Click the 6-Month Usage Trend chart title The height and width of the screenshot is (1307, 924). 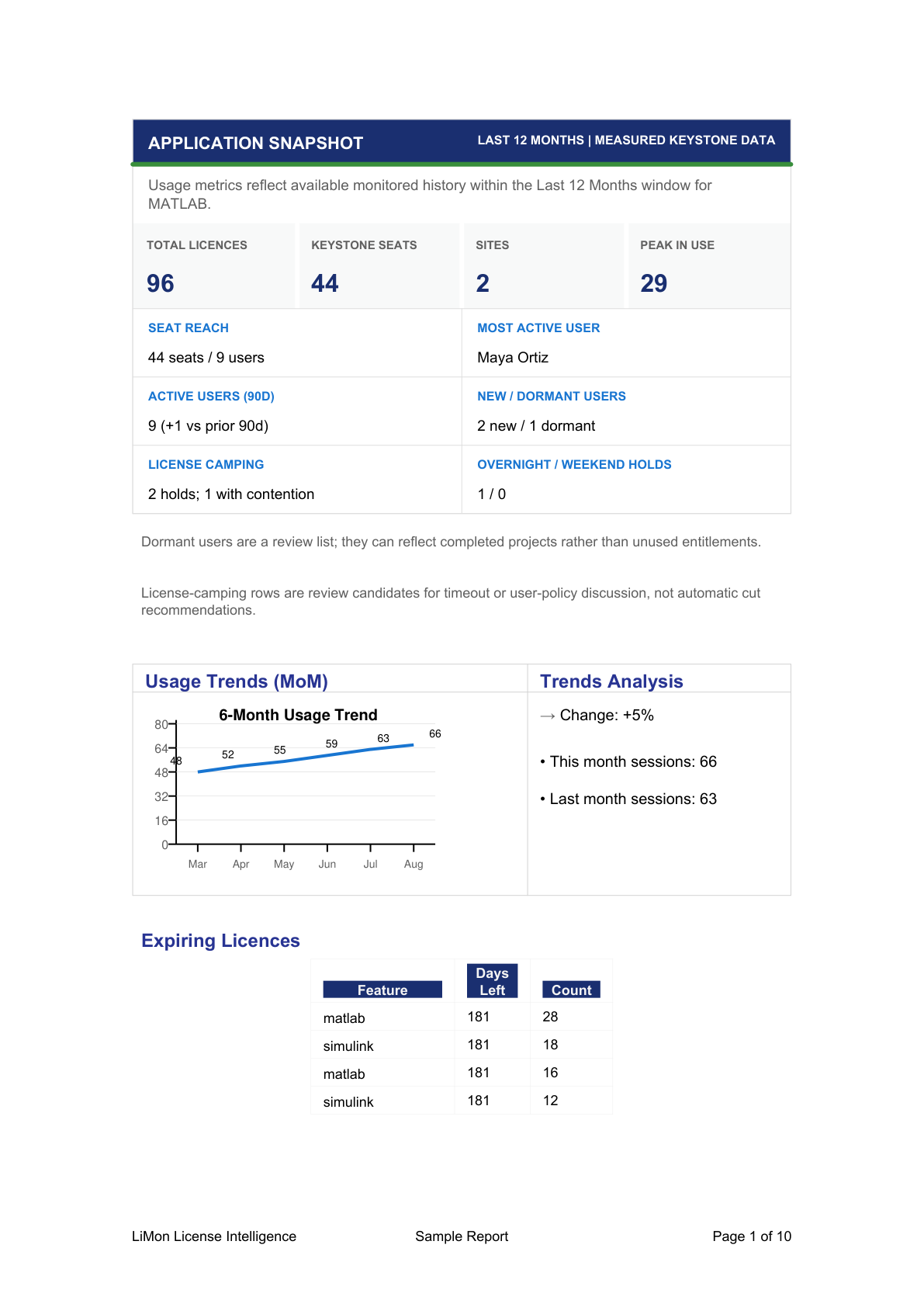pos(298,715)
